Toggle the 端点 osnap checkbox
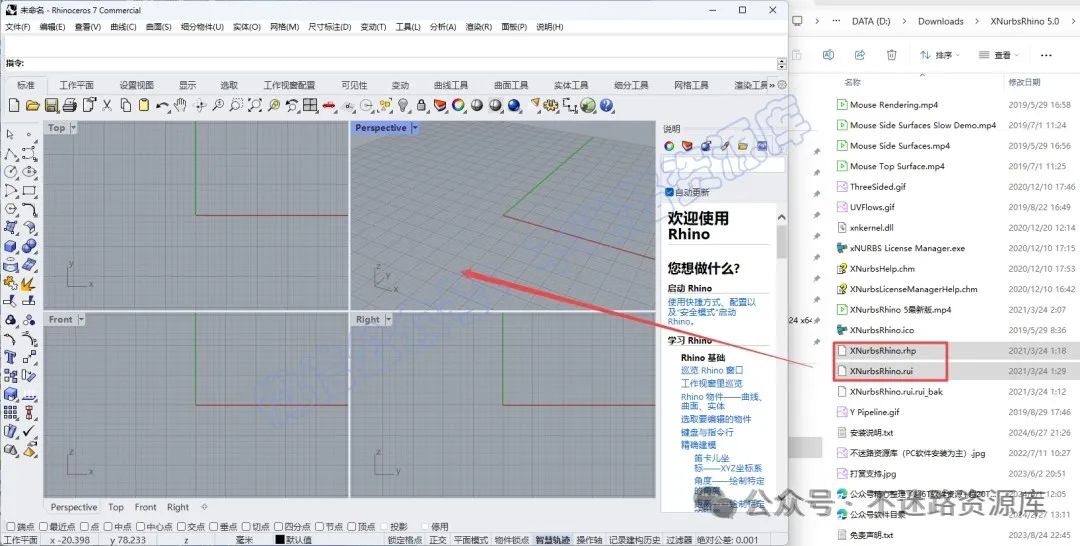This screenshot has height=546, width=1080. click(10, 527)
